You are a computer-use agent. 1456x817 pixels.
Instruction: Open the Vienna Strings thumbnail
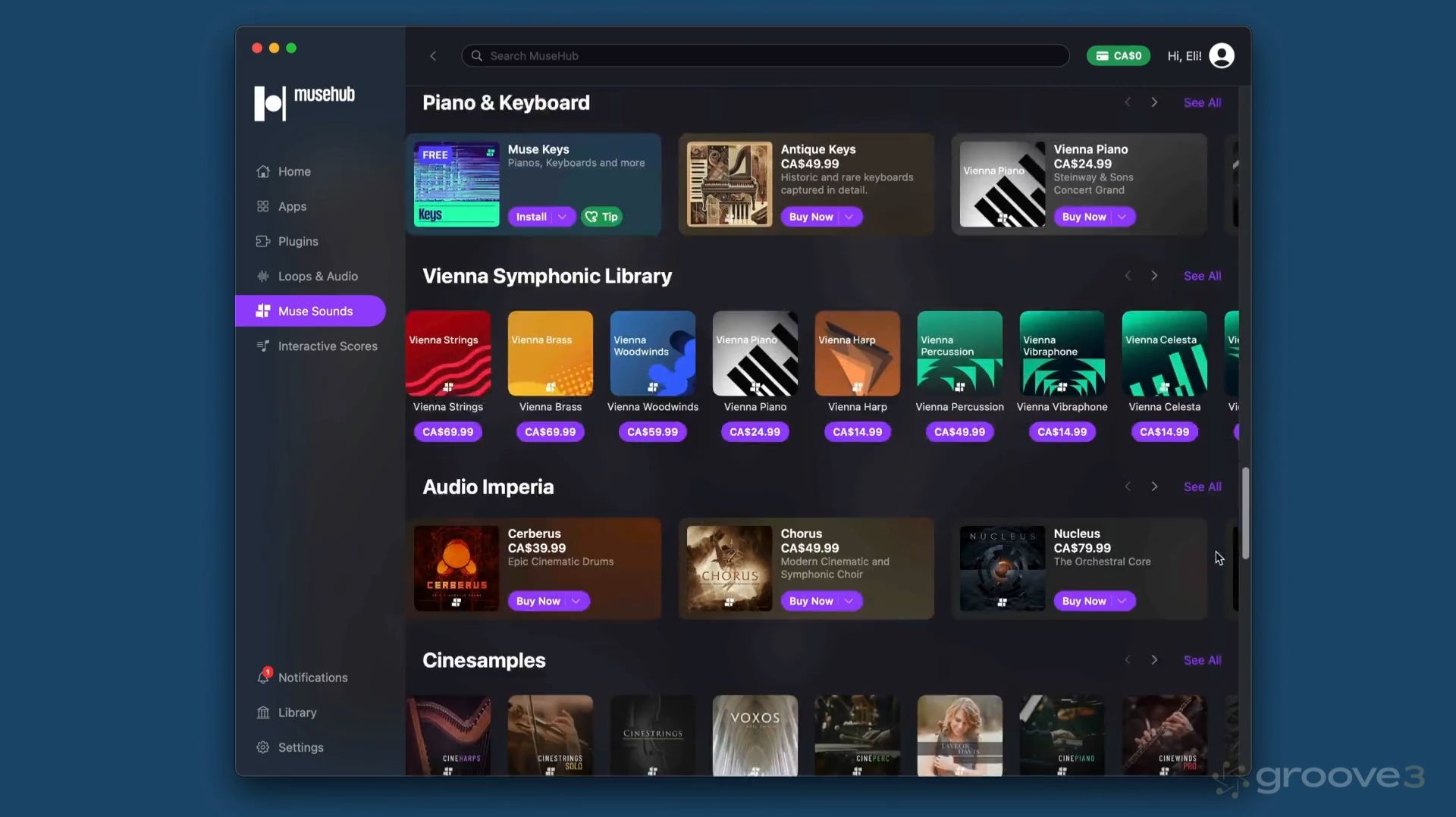point(448,353)
